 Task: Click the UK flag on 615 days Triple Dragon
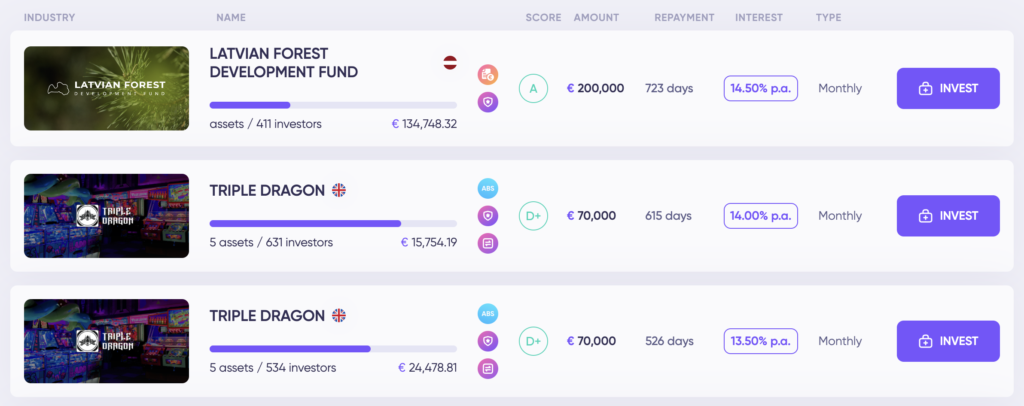[338, 191]
